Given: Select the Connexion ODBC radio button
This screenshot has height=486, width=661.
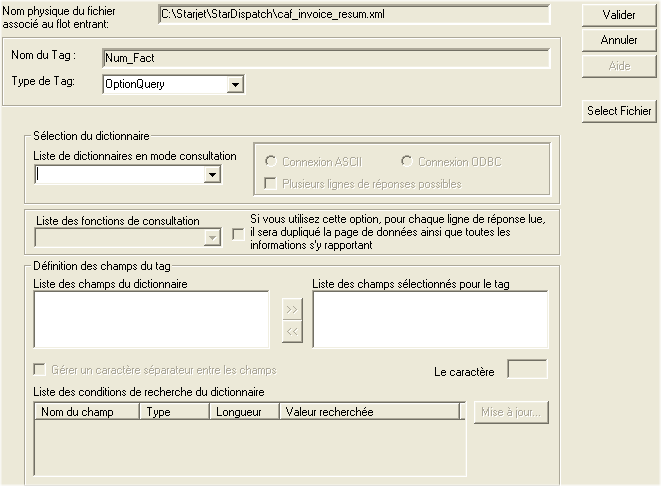Looking at the screenshot, I should coord(406,161).
